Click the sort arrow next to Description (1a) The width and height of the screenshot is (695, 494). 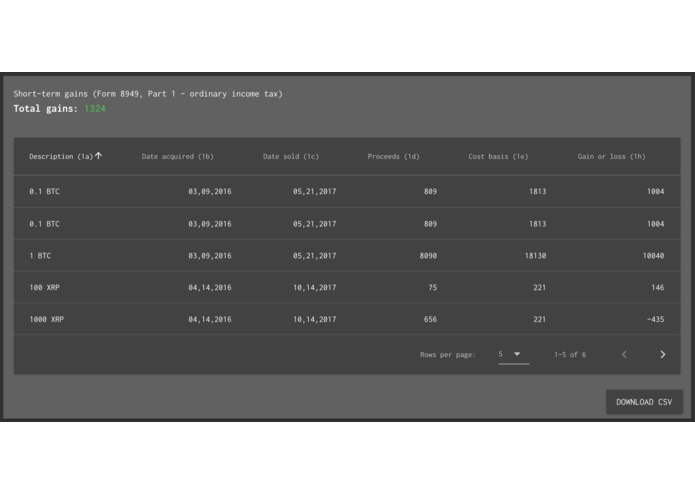[98, 156]
